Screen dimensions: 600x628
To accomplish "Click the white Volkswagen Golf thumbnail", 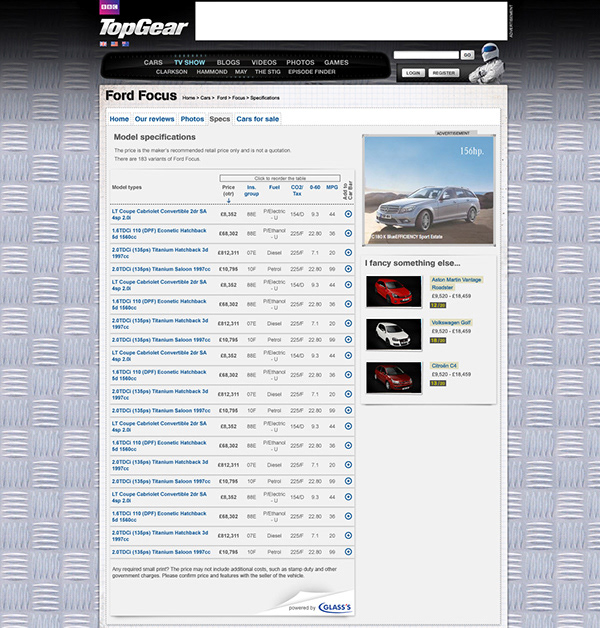I will [394, 334].
